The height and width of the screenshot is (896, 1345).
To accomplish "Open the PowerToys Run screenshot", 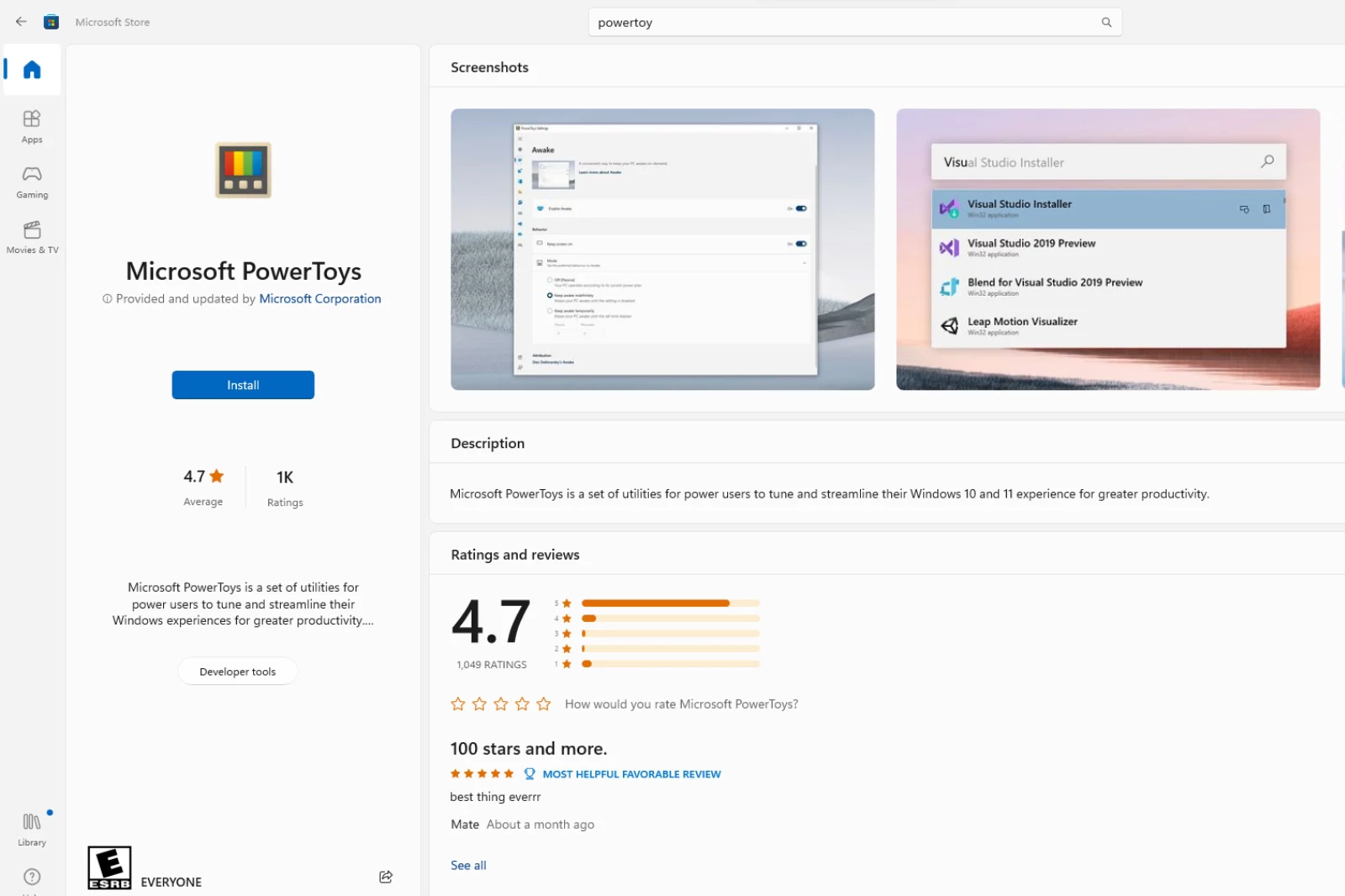I will click(1108, 249).
